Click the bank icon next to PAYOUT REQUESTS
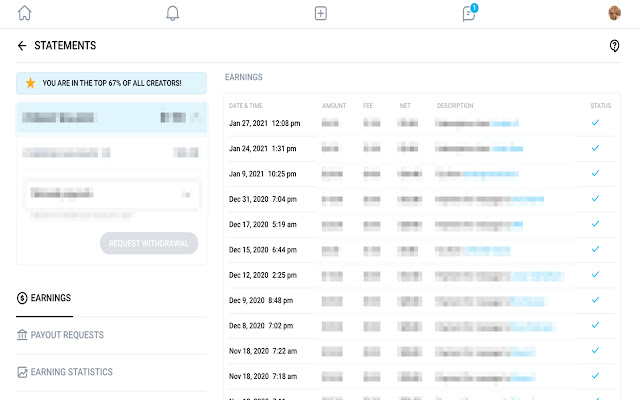The height and width of the screenshot is (400, 640). pyautogui.click(x=22, y=335)
